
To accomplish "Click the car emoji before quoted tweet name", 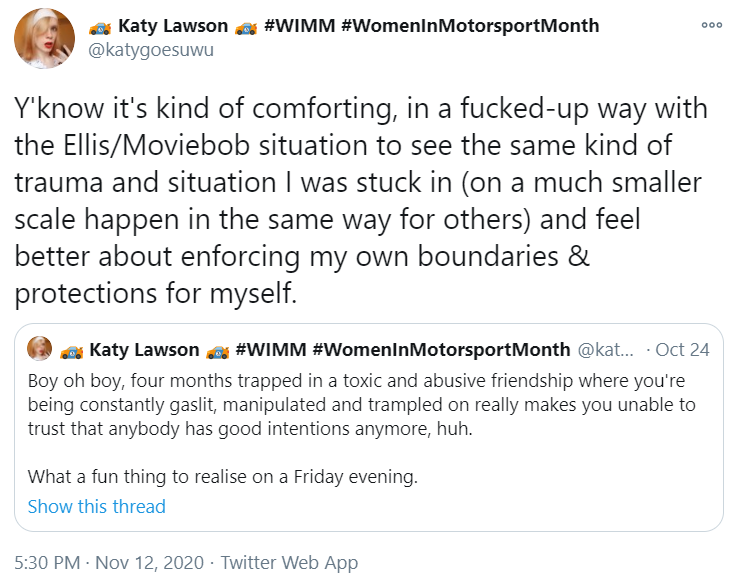I will [71, 350].
